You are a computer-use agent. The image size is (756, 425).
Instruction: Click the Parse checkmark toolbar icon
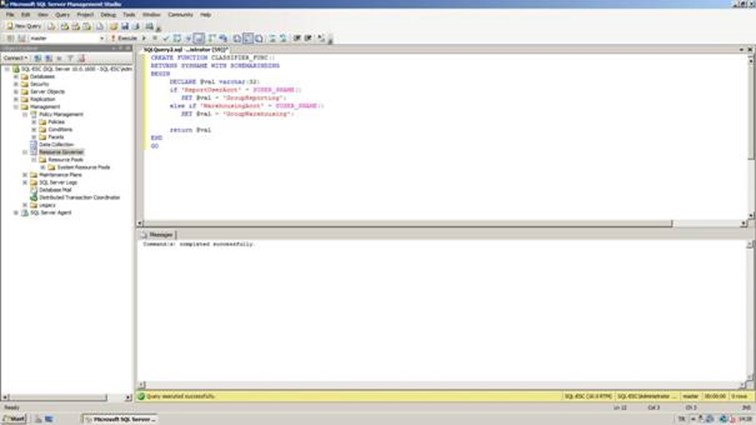point(166,38)
